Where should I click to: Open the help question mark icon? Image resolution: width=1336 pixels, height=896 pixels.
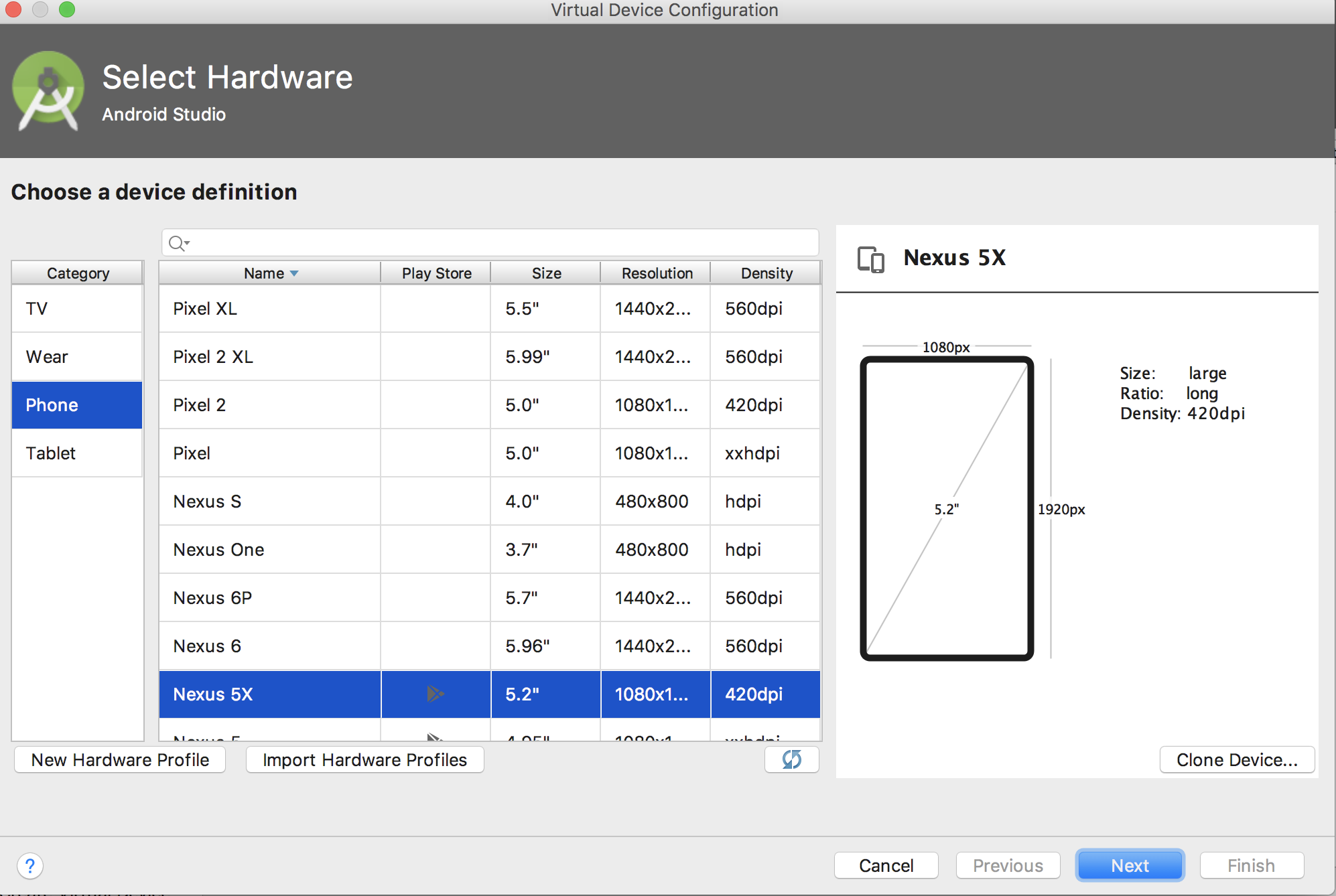click(x=30, y=866)
